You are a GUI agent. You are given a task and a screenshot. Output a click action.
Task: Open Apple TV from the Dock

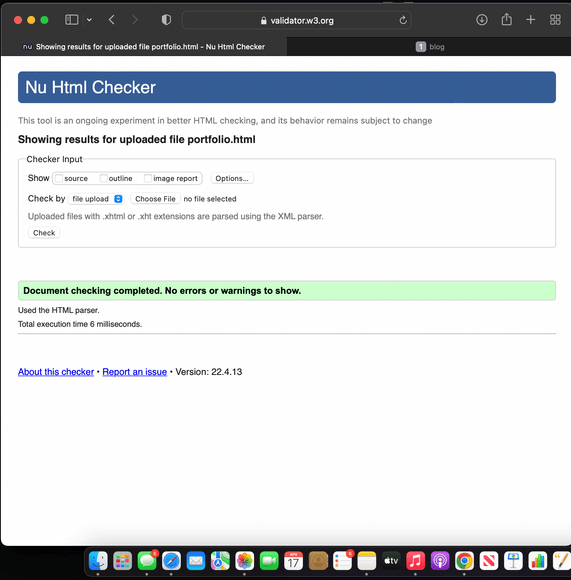[x=391, y=561]
